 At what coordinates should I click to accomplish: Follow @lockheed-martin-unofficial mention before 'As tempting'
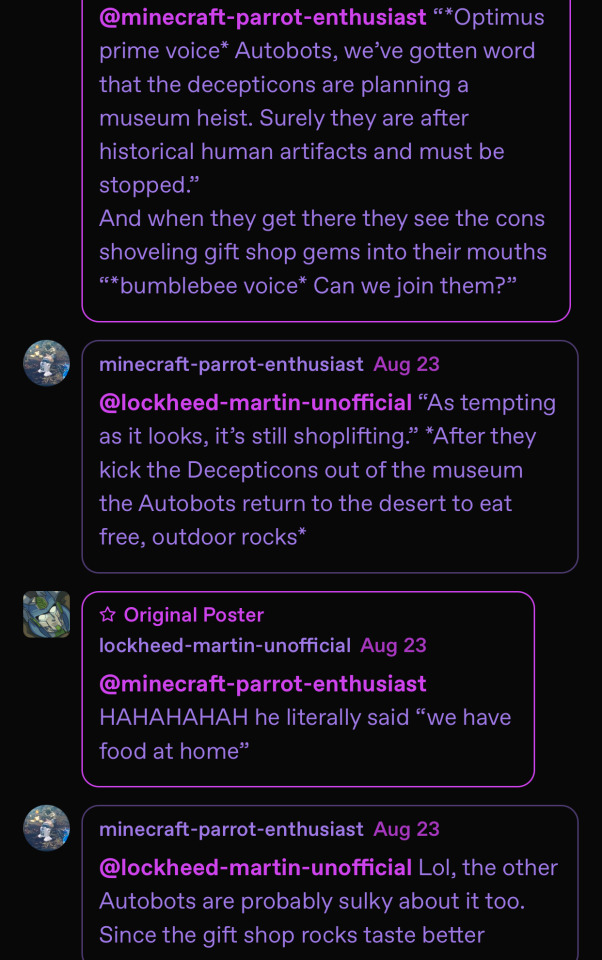pos(255,403)
